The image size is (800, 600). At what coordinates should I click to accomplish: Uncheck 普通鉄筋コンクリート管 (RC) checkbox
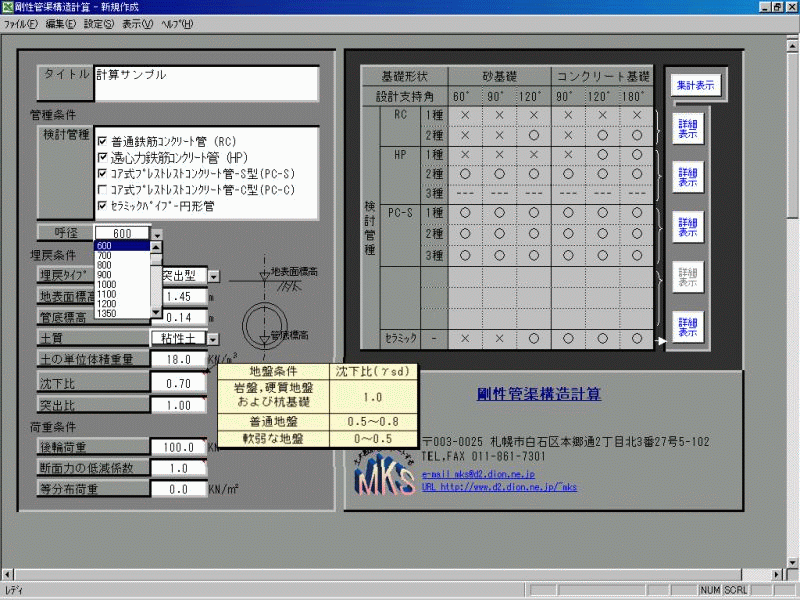(102, 142)
